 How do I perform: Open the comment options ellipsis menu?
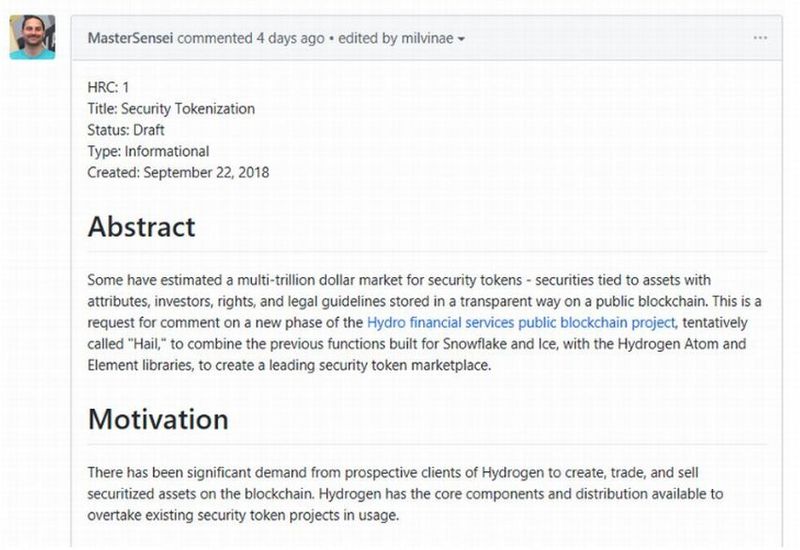click(760, 38)
